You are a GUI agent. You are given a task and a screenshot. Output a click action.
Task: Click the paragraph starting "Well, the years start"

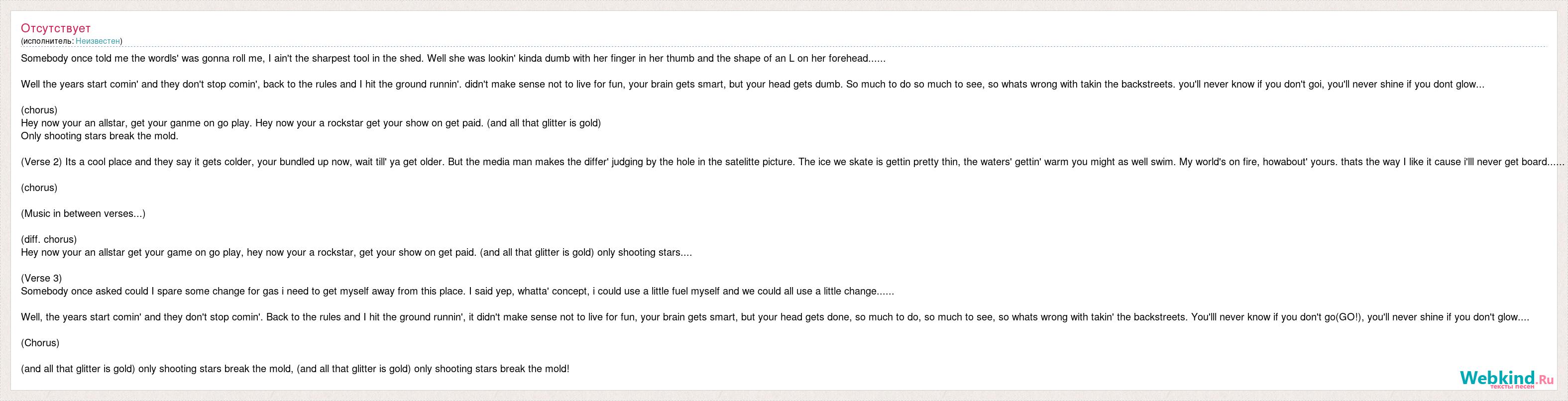[x=775, y=317]
